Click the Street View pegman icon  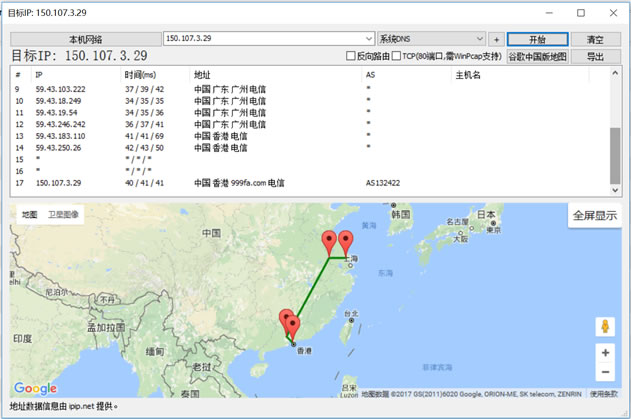(605, 327)
